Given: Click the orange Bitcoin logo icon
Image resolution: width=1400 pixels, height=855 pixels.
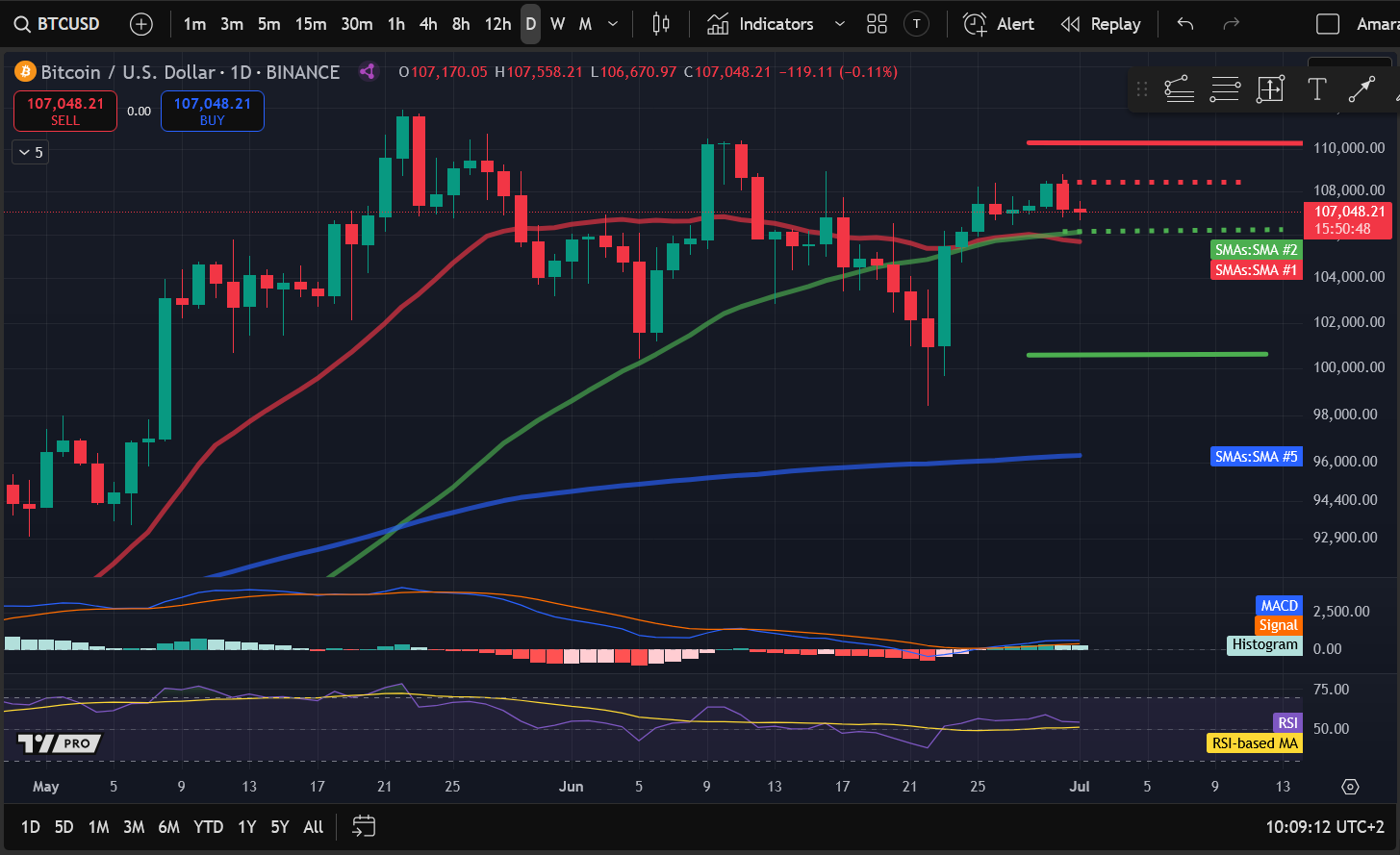Looking at the screenshot, I should [25, 71].
